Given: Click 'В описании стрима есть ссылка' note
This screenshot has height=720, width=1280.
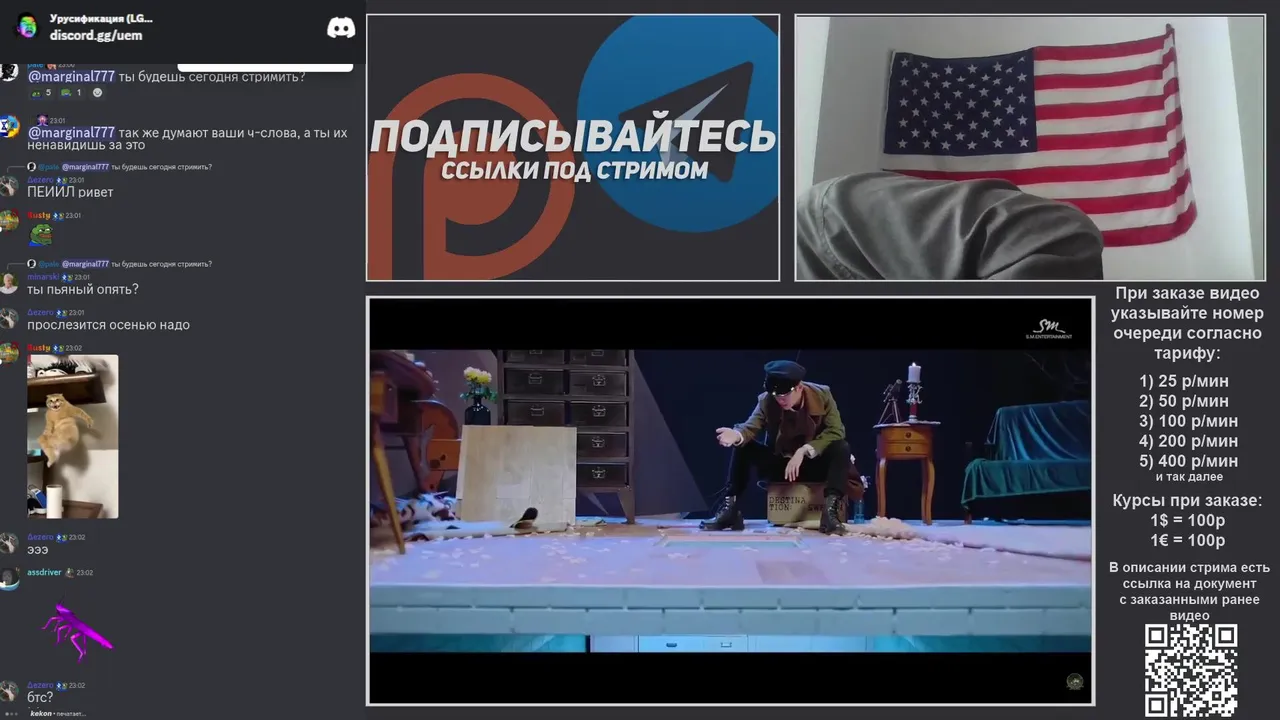Looking at the screenshot, I should tap(1189, 591).
